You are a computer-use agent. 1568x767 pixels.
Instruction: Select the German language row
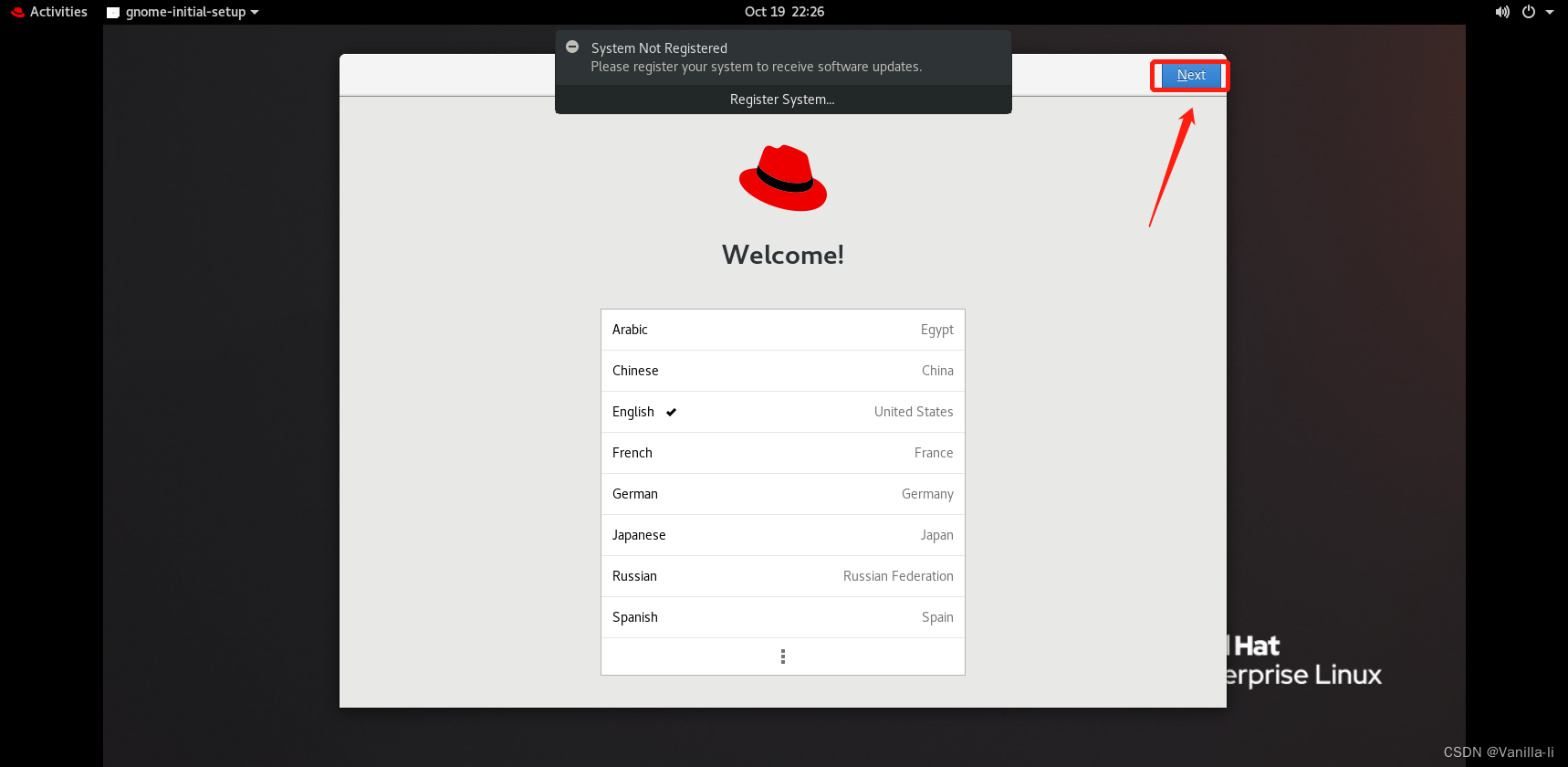(783, 494)
